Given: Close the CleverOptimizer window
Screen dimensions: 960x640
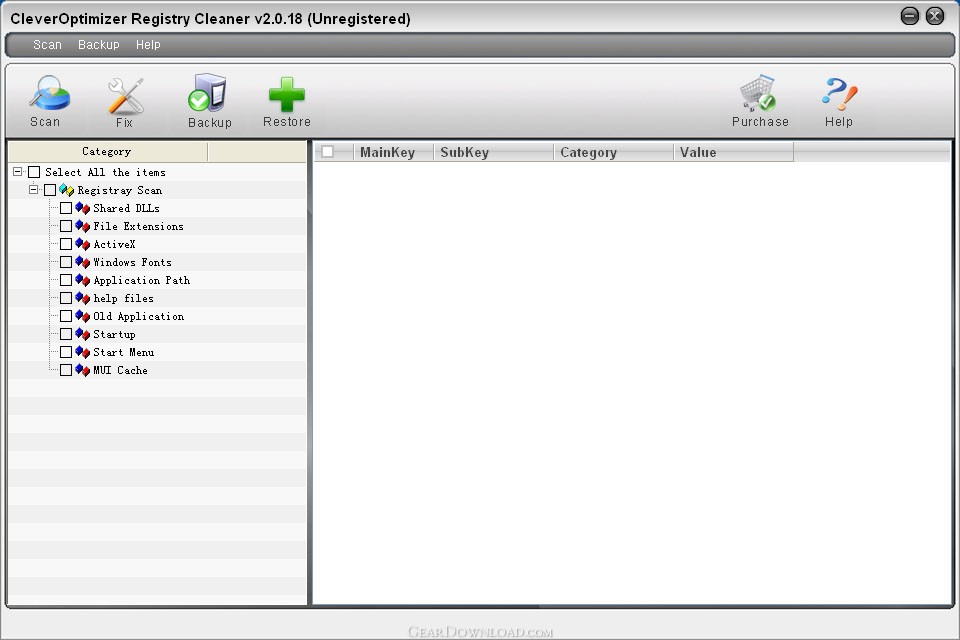Looking at the screenshot, I should 934,16.
